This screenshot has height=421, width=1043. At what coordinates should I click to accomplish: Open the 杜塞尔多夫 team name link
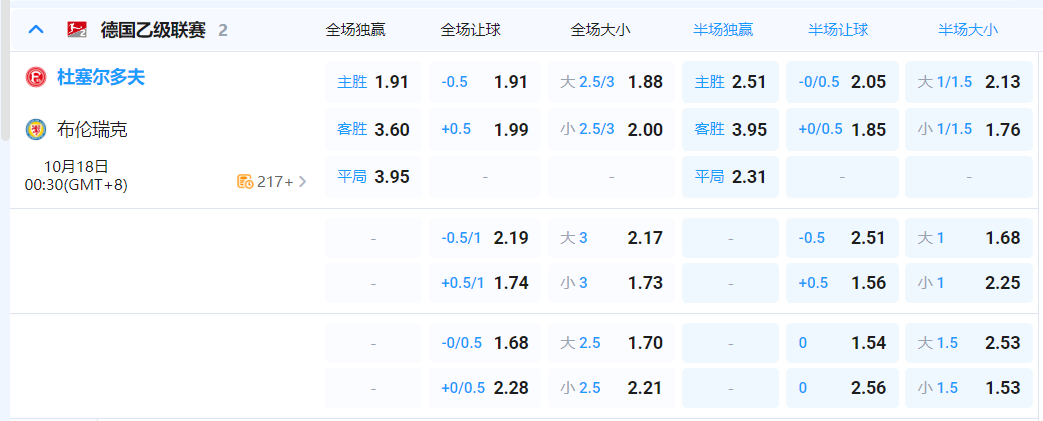click(x=101, y=77)
